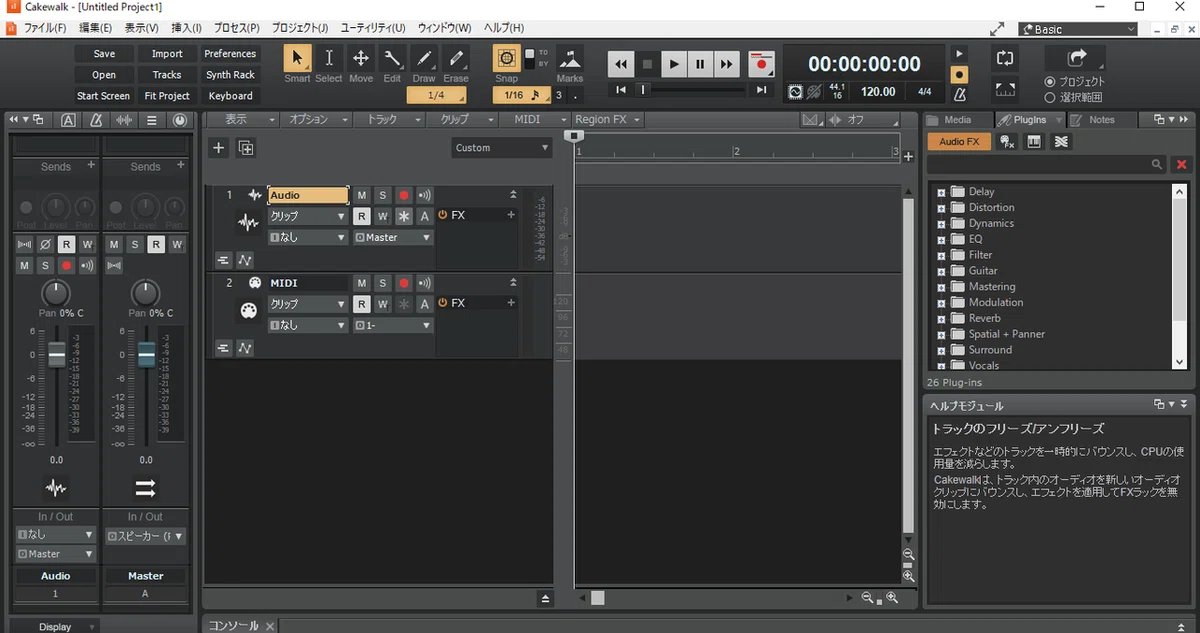The width and height of the screenshot is (1200, 633).
Task: Open Audio track Master output dropdown
Action: [393, 238]
